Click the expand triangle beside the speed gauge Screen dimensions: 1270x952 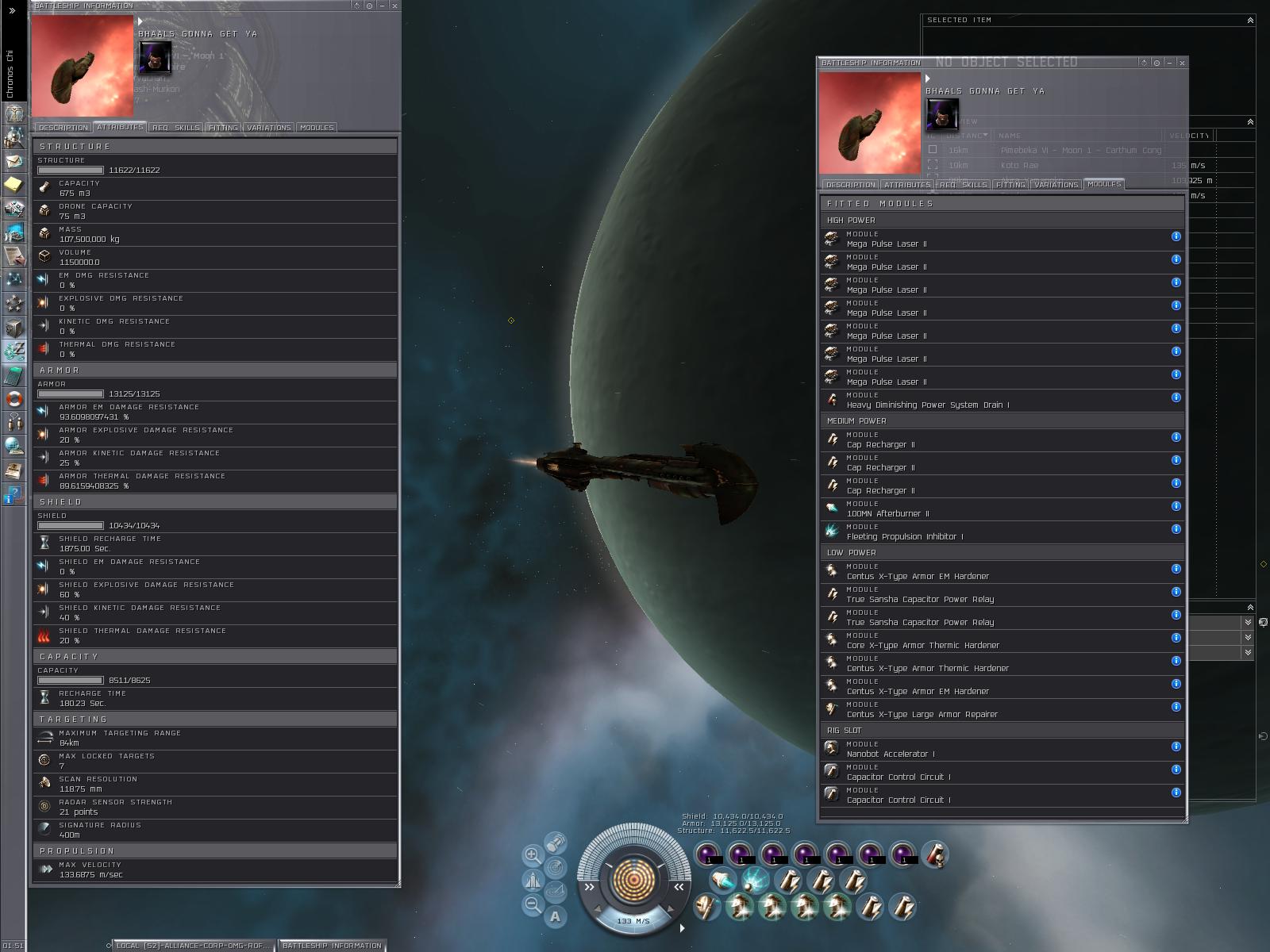tap(682, 927)
